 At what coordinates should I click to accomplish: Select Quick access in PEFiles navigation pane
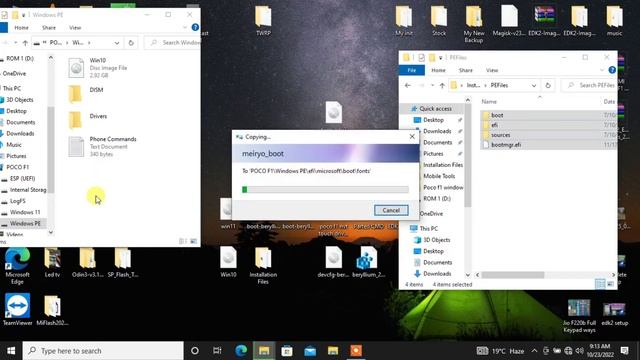[x=435, y=109]
